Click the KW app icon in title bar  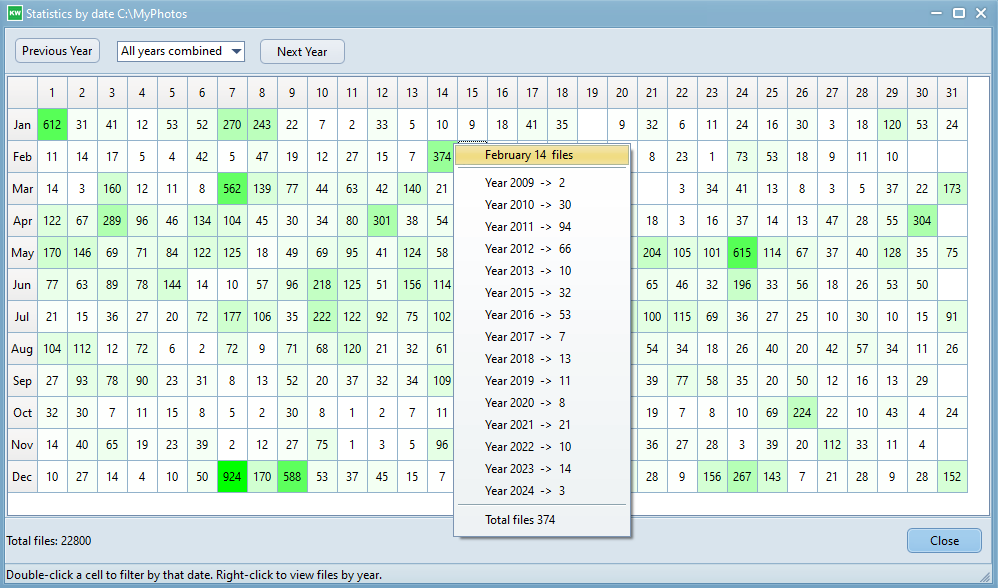point(14,14)
